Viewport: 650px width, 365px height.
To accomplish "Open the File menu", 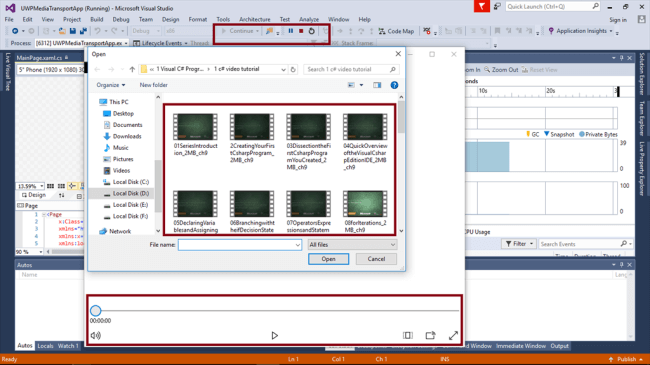I will pyautogui.click(x=9, y=19).
